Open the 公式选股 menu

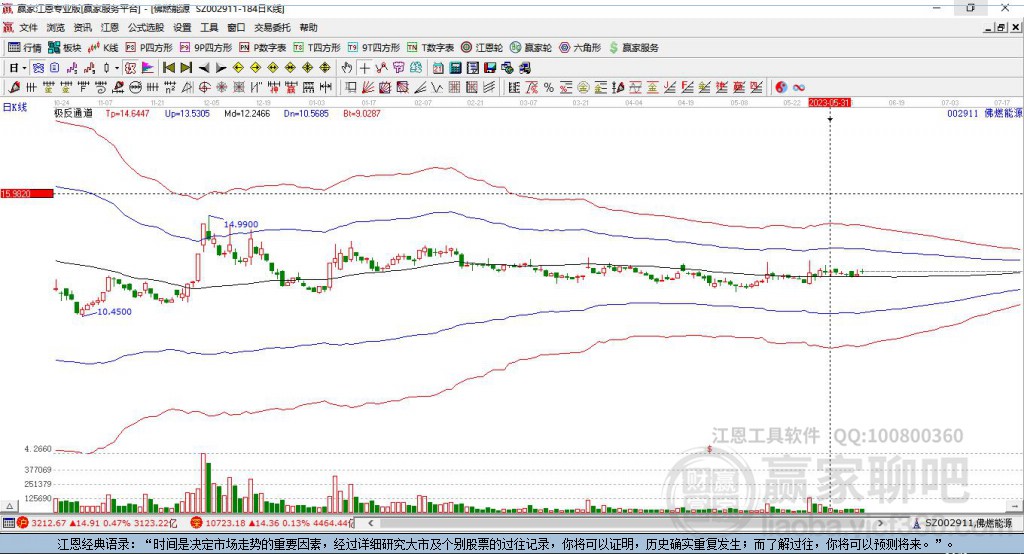146,27
